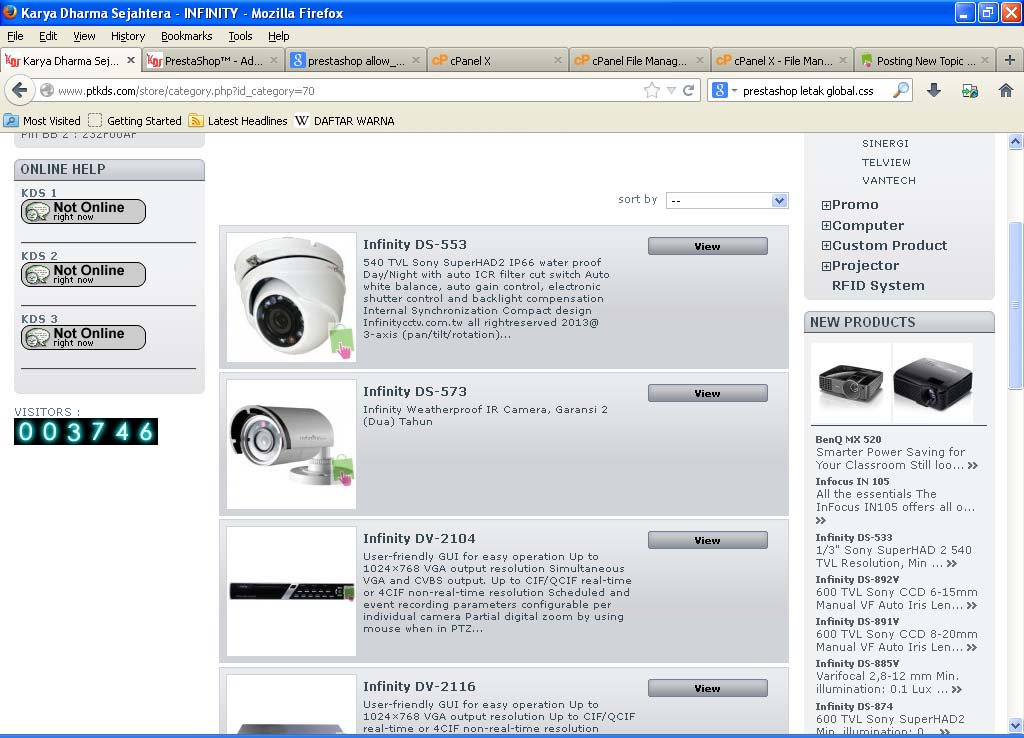This screenshot has width=1024, height=738.
Task: Open the Edit menu
Action: coord(48,36)
